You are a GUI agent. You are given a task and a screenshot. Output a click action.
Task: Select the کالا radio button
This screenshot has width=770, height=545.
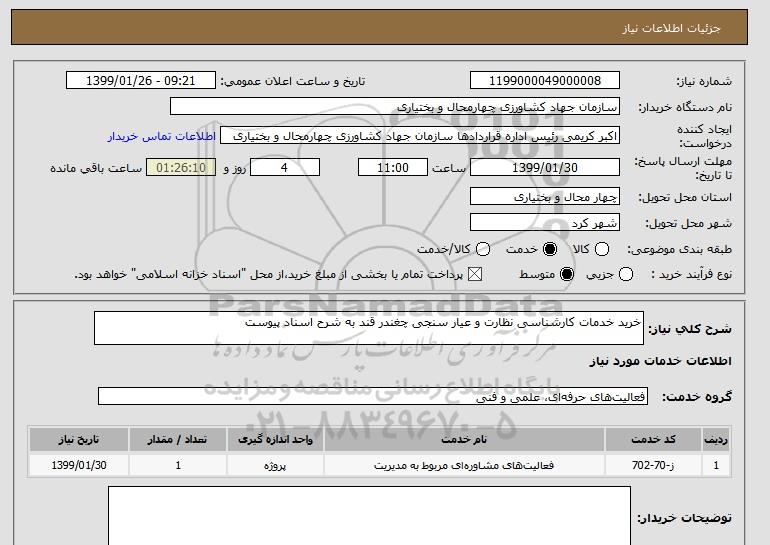tap(602, 249)
